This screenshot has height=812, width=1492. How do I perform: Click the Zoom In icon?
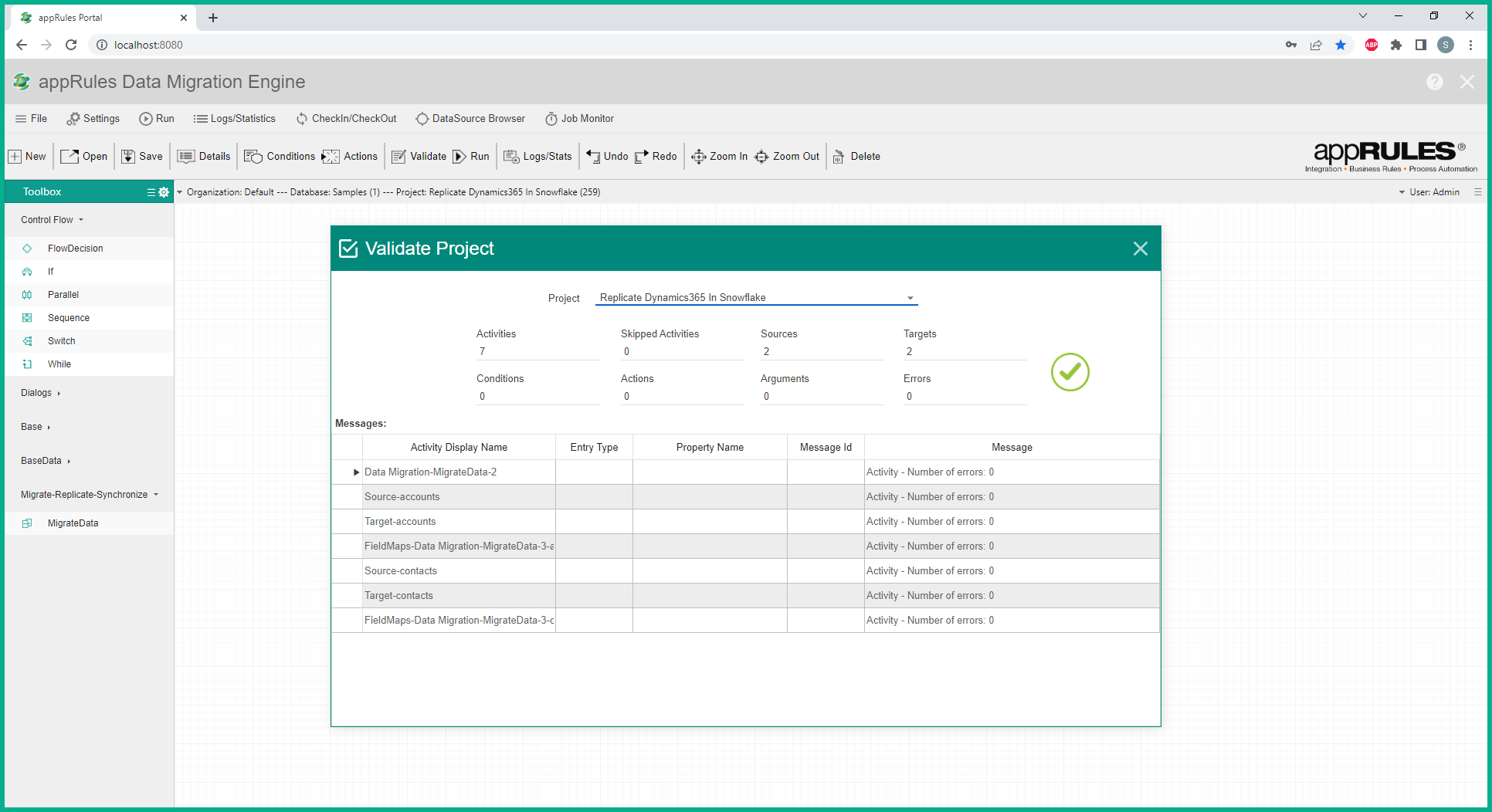(x=698, y=157)
